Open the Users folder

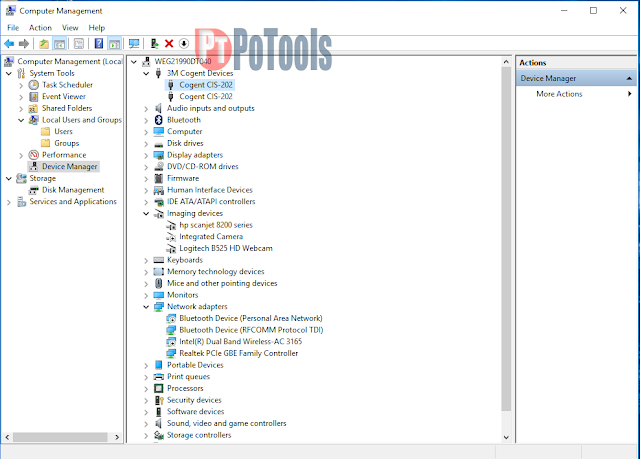coord(63,131)
